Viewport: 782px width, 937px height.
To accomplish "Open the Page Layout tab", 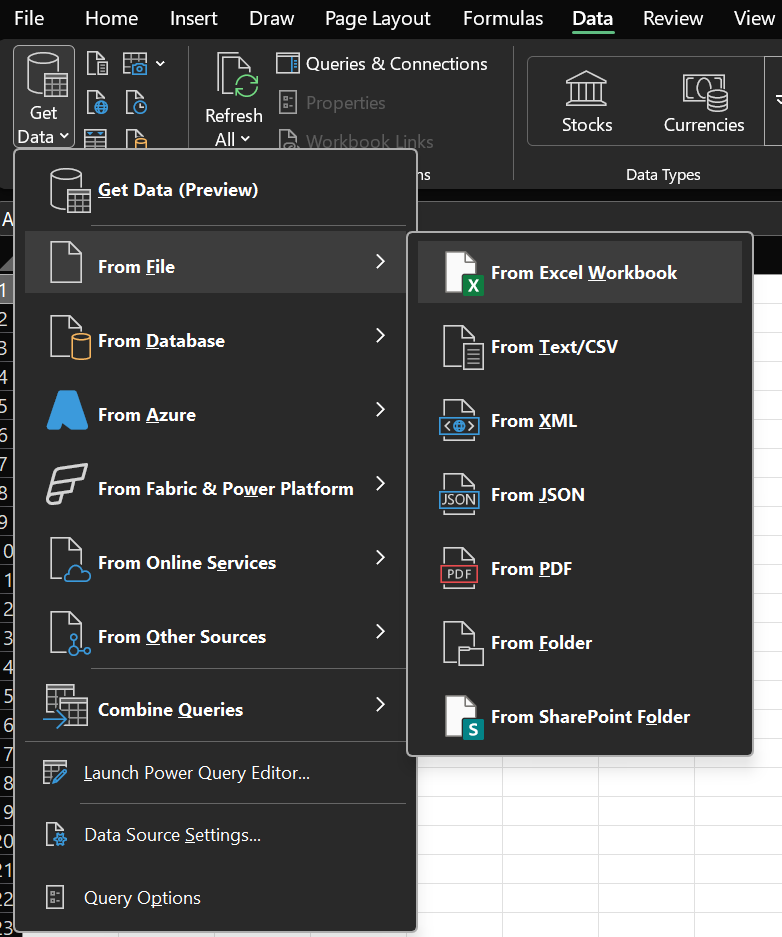I will (x=378, y=18).
